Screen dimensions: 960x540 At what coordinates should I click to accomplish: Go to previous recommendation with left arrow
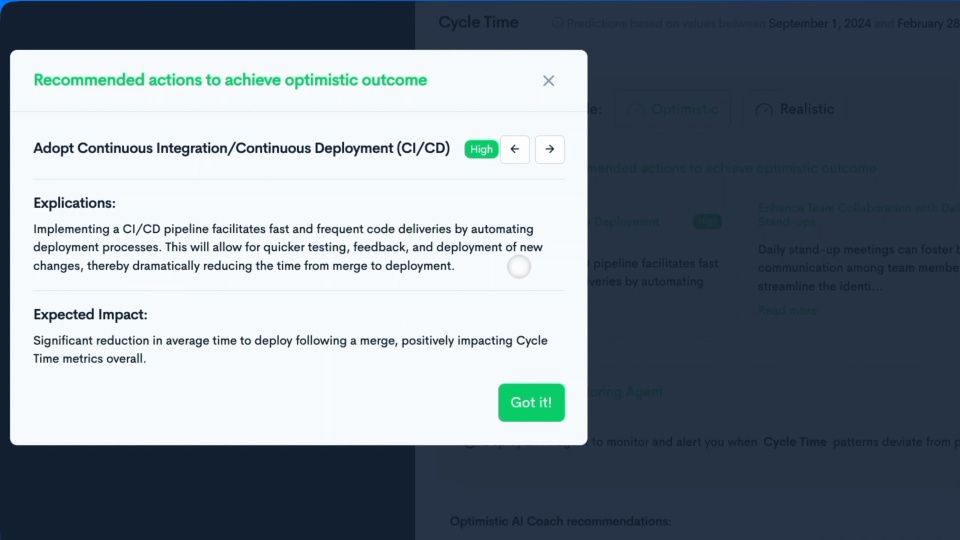(x=515, y=149)
